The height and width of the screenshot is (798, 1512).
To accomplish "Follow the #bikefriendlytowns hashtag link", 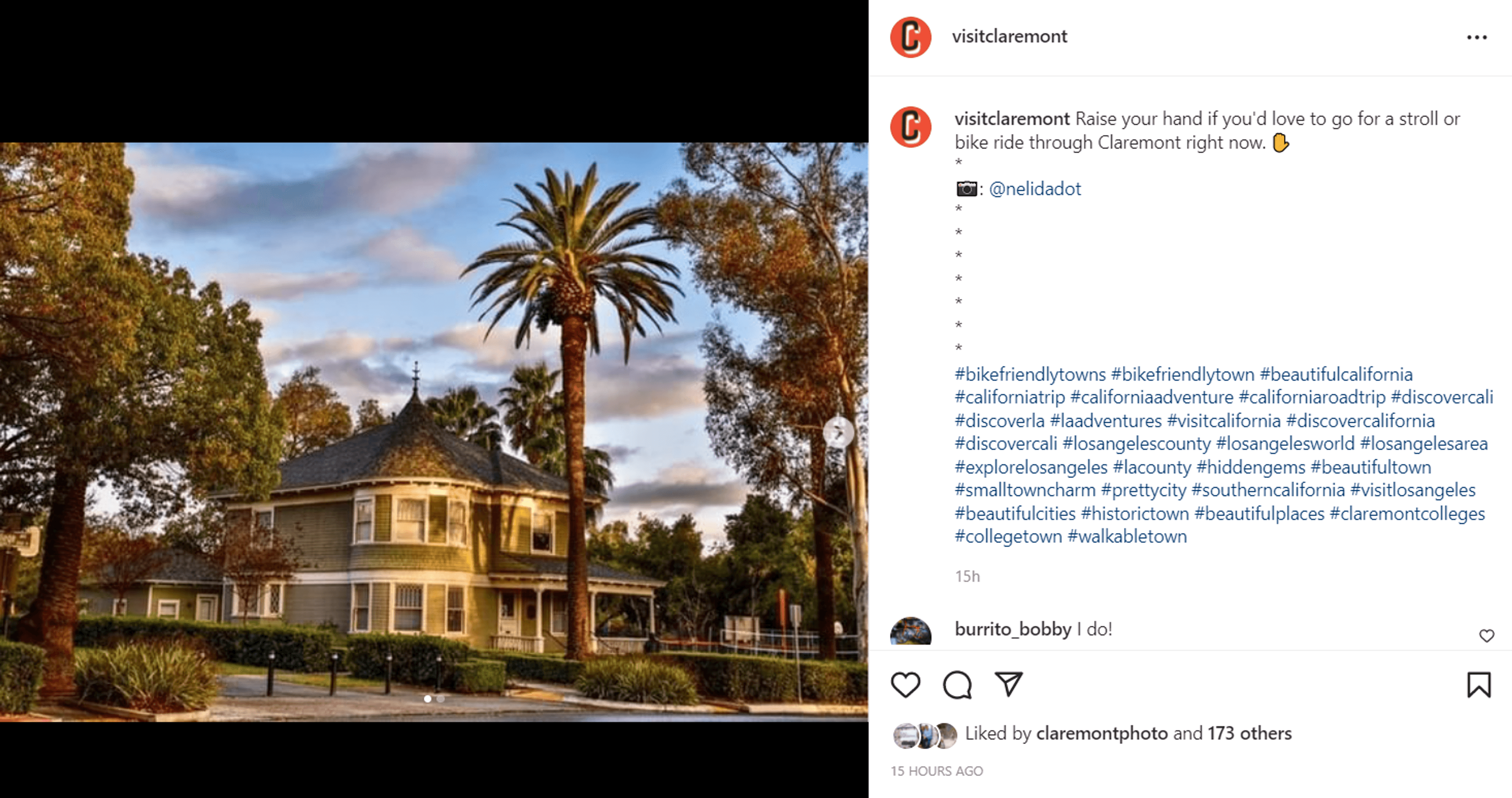I will [x=1030, y=374].
